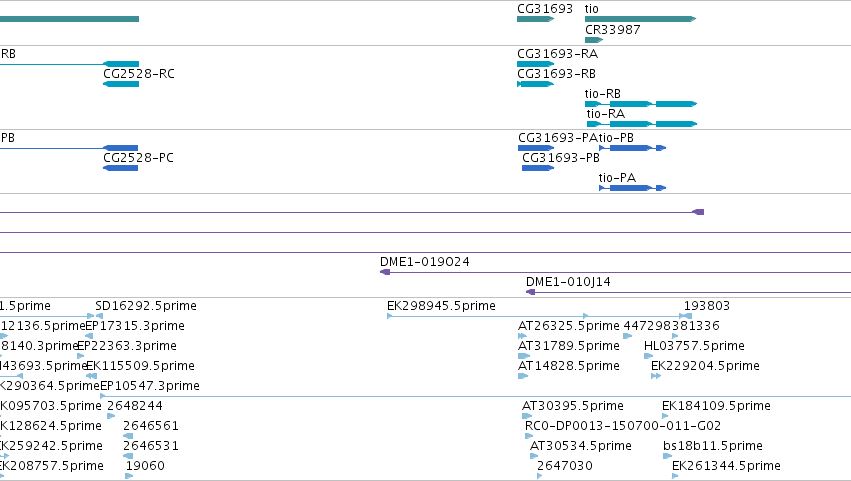The image size is (851, 481).
Task: Click the AT30534.5prime EST label
Action: (581, 446)
